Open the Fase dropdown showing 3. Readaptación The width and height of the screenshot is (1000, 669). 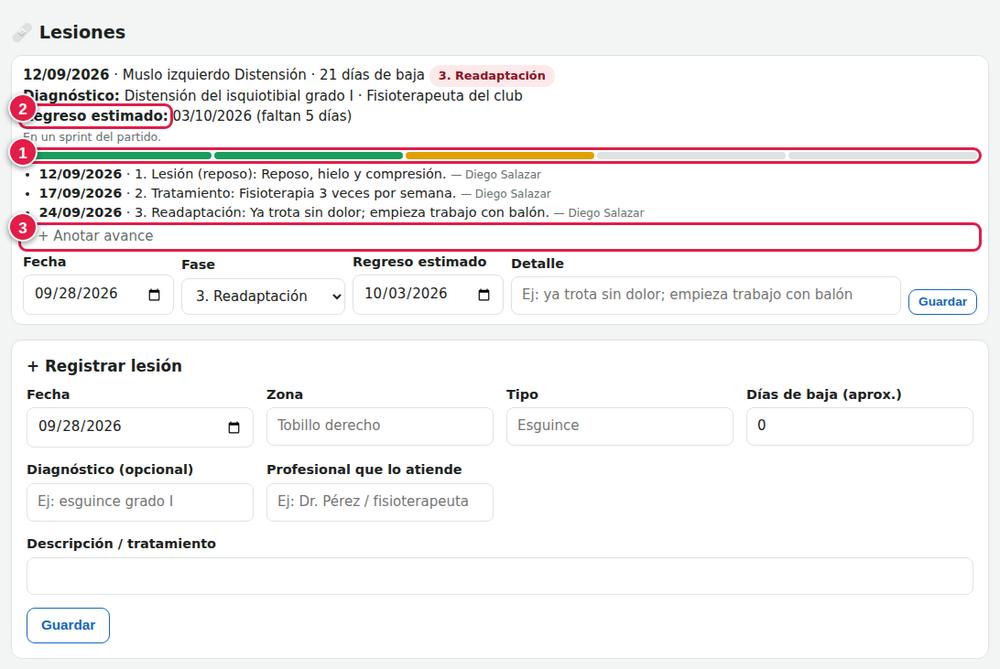tap(263, 296)
